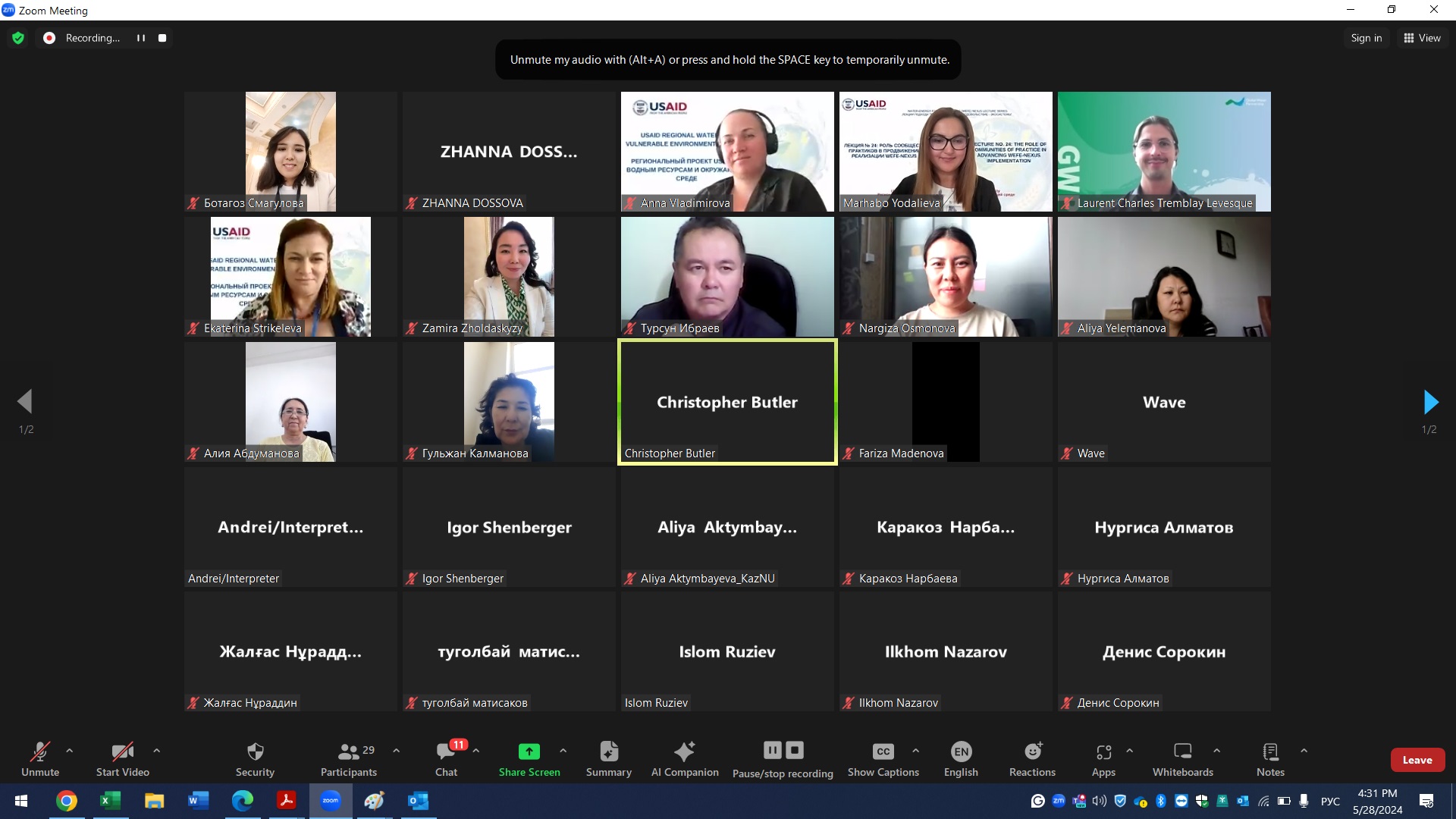This screenshot has width=1456, height=819.
Task: Open Whiteboards
Action: [x=1182, y=759]
